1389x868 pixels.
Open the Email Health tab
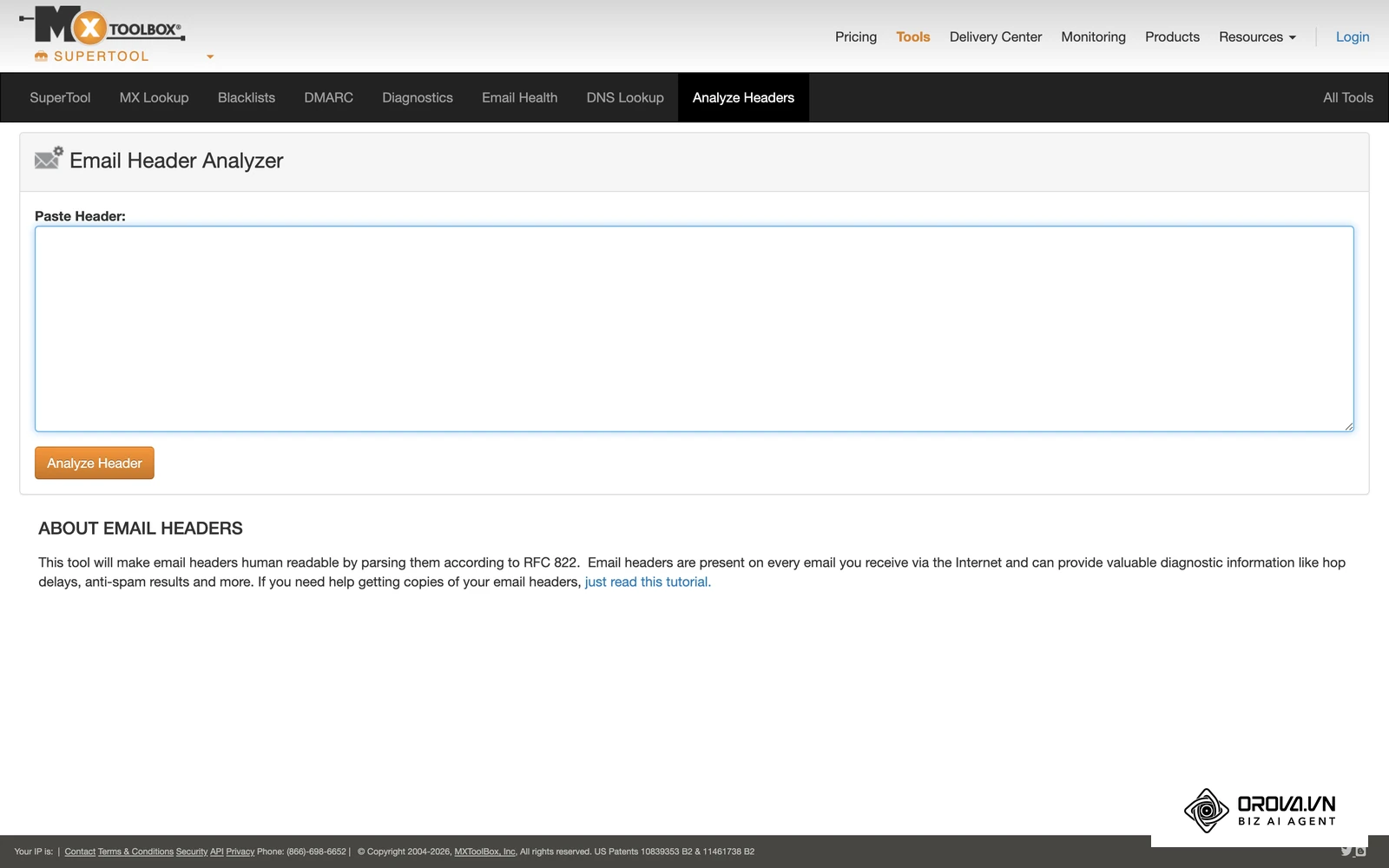(x=519, y=97)
